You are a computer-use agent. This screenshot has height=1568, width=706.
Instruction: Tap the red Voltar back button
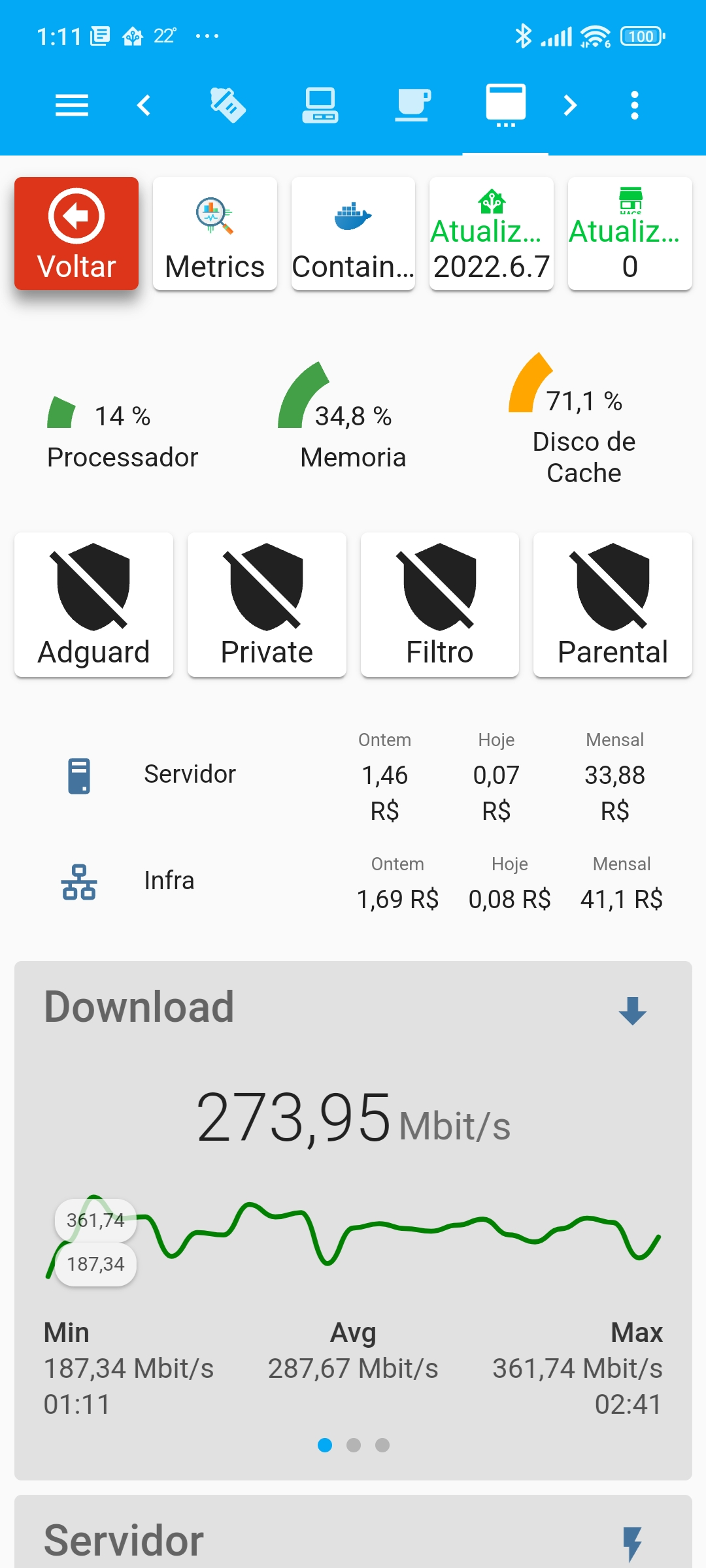click(76, 233)
